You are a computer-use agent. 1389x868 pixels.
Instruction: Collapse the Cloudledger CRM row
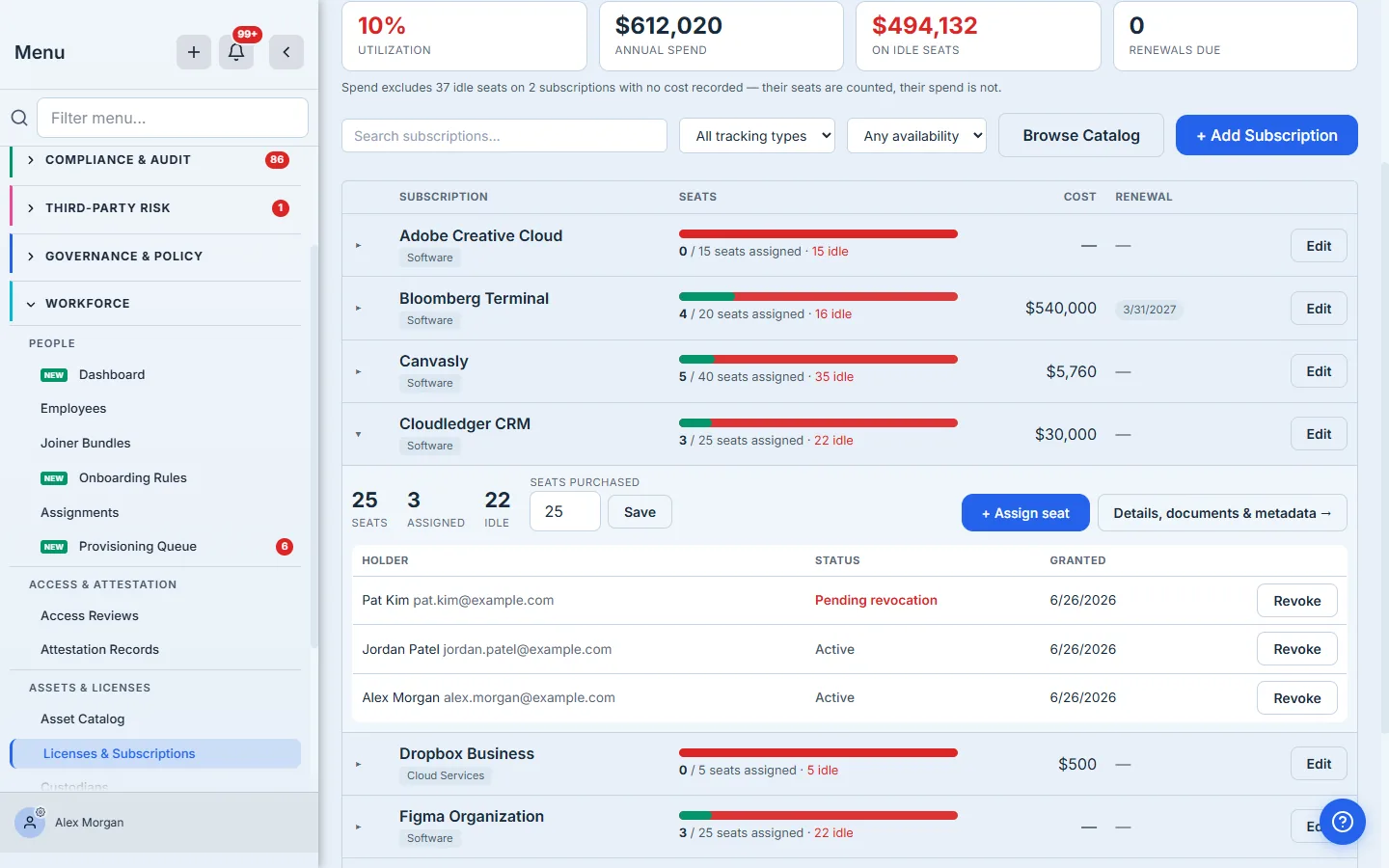tap(358, 435)
